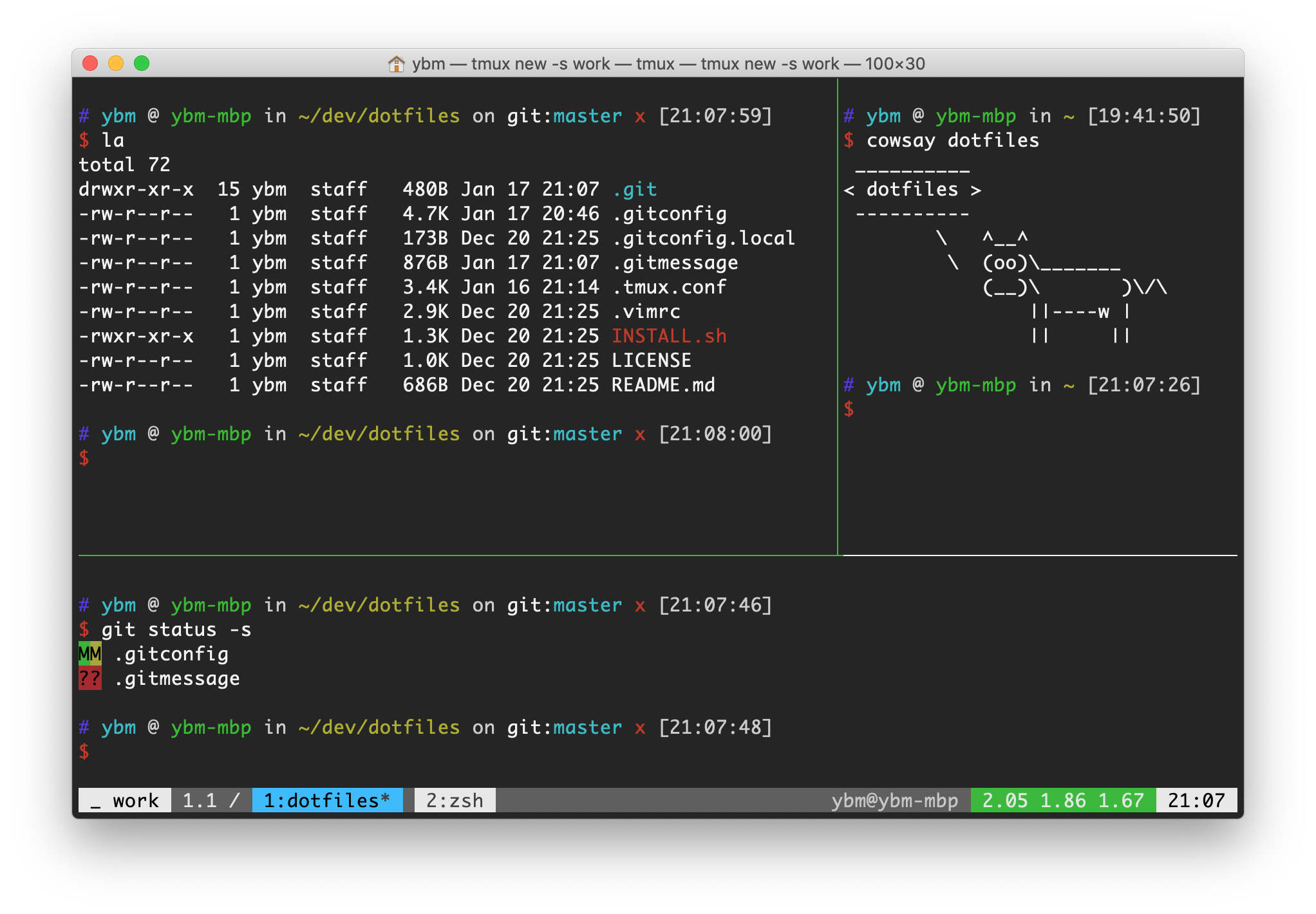Click the git status -s command

coord(176,630)
